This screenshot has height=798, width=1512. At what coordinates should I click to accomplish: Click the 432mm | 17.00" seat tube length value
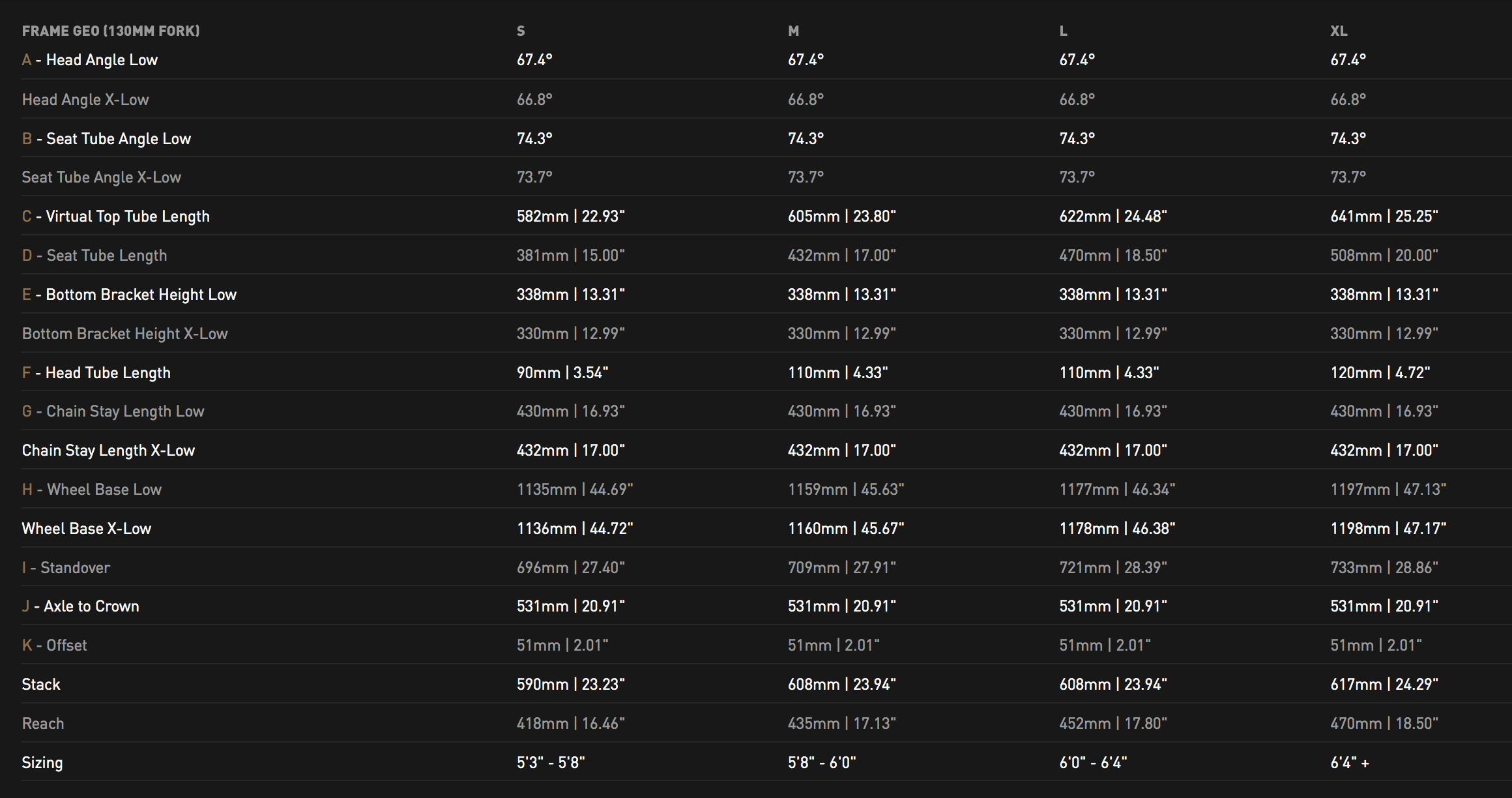tap(841, 256)
